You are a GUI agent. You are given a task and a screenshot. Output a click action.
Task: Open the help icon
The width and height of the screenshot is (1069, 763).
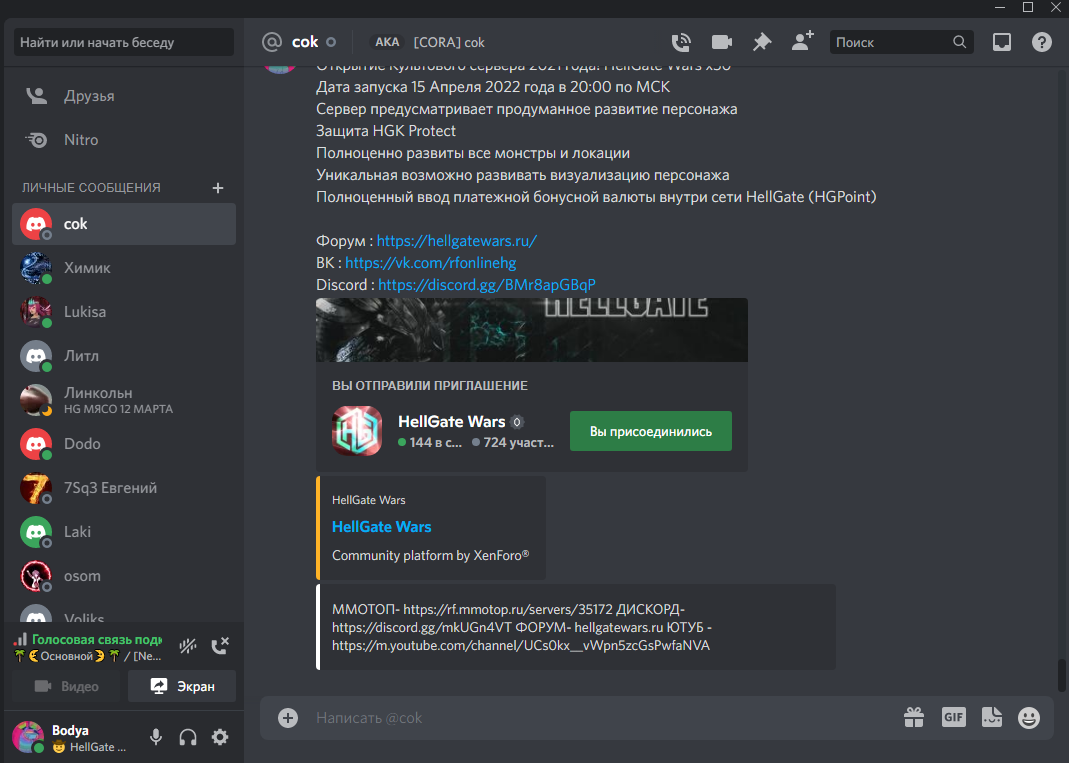pos(1041,42)
